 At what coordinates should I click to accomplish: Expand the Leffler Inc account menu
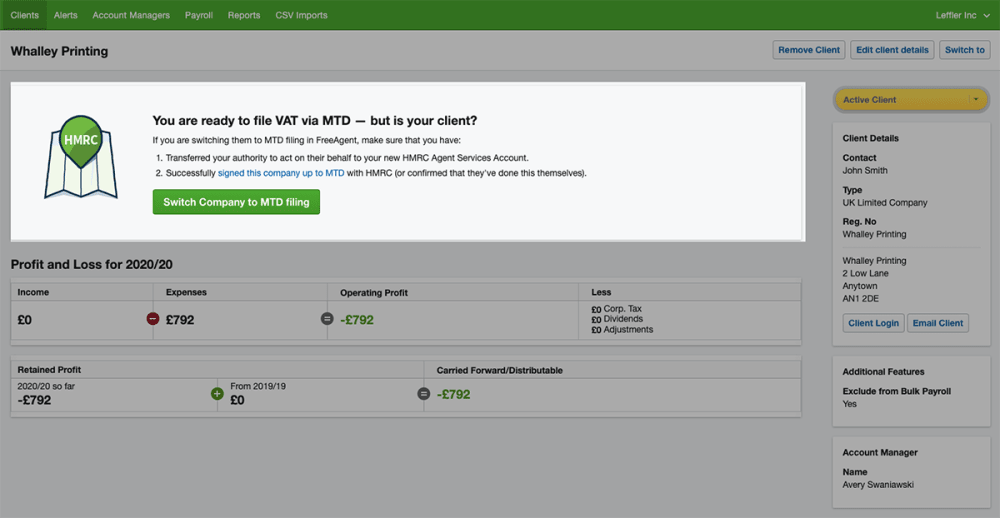click(962, 15)
